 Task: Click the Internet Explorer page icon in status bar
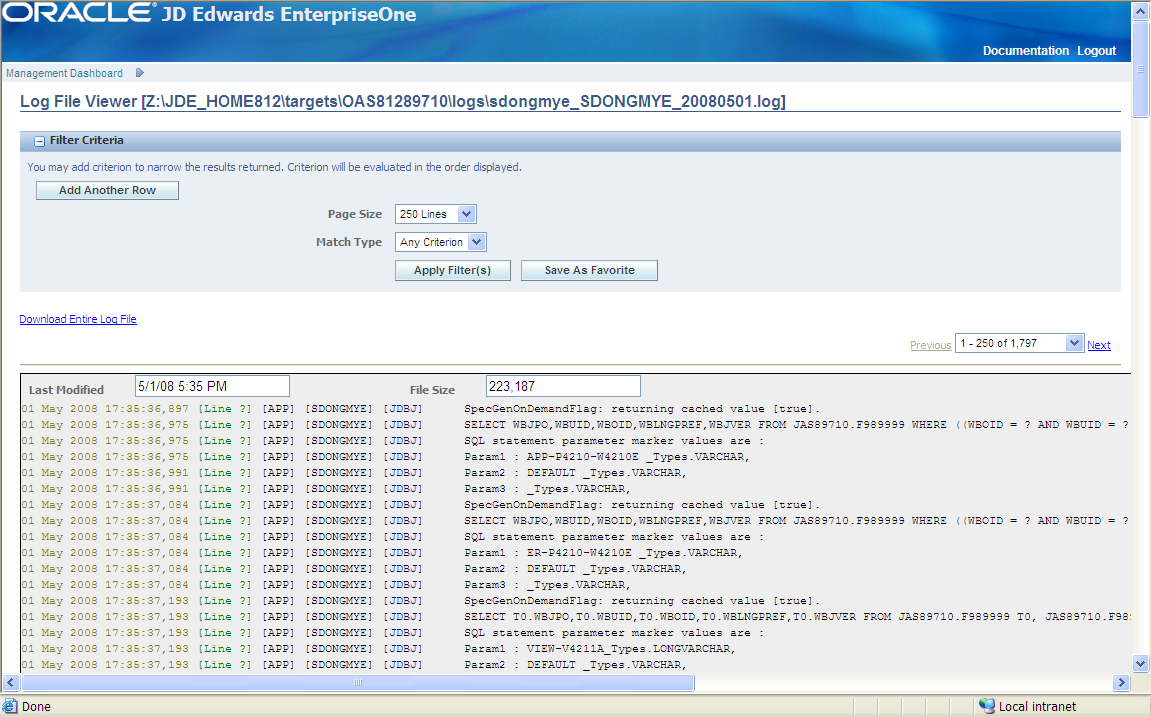[x=10, y=706]
